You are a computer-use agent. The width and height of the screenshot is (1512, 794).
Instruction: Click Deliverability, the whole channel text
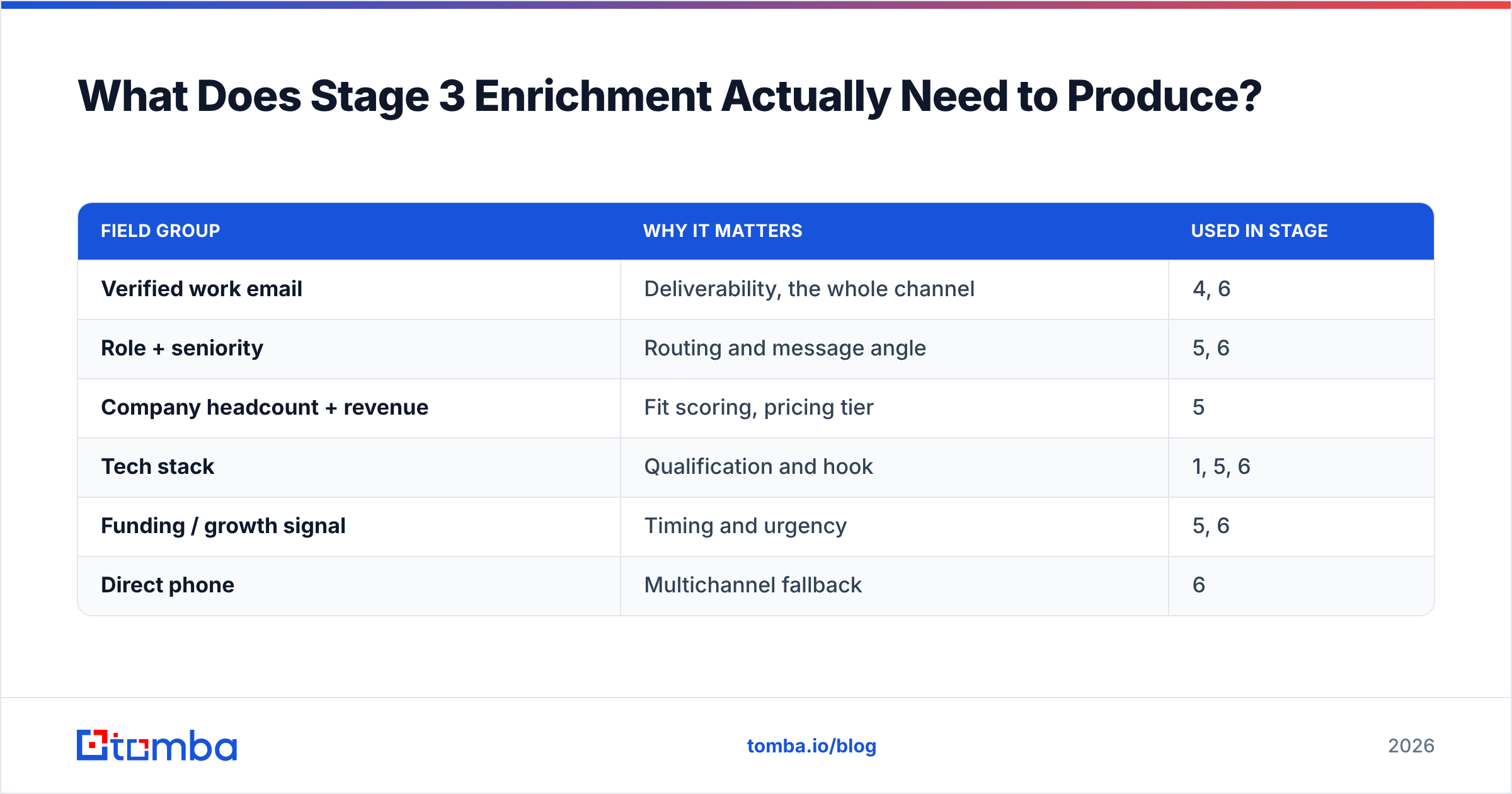[x=809, y=289]
